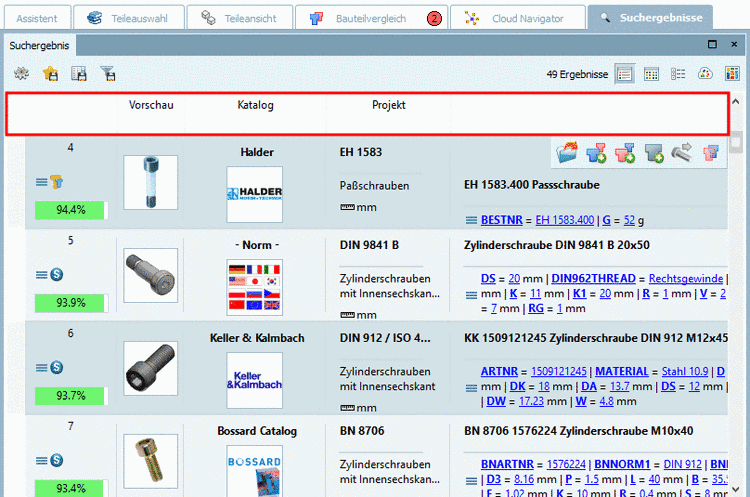Switch to the Teileansicht tab
The width and height of the screenshot is (750, 497).
coord(239,18)
